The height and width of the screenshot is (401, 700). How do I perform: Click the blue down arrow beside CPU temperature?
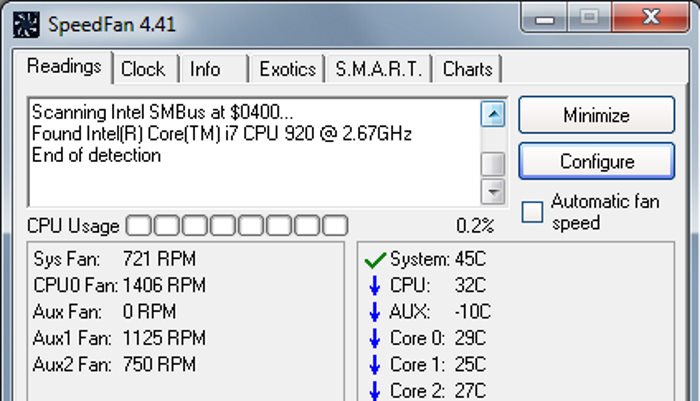click(x=375, y=286)
